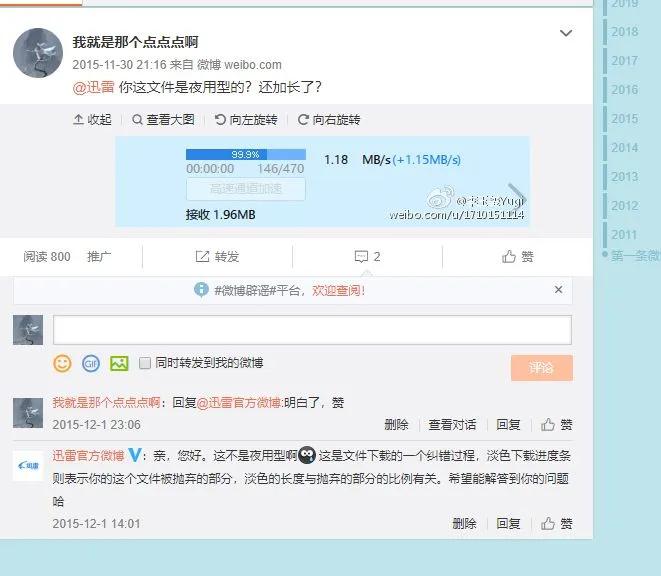Check 同时转发到我的微博 checkbox

(145, 363)
